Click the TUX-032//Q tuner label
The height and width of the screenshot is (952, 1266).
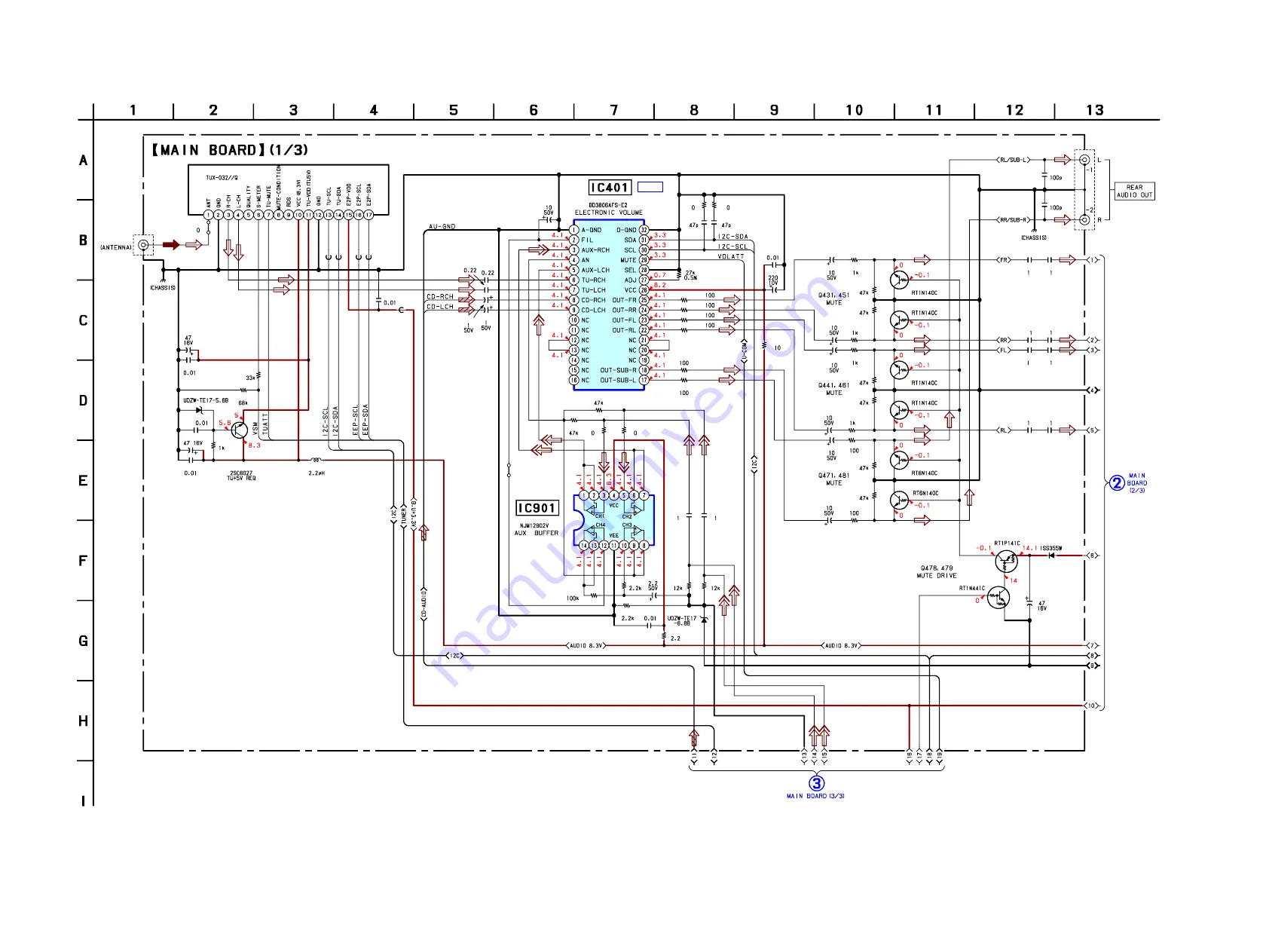(x=222, y=178)
